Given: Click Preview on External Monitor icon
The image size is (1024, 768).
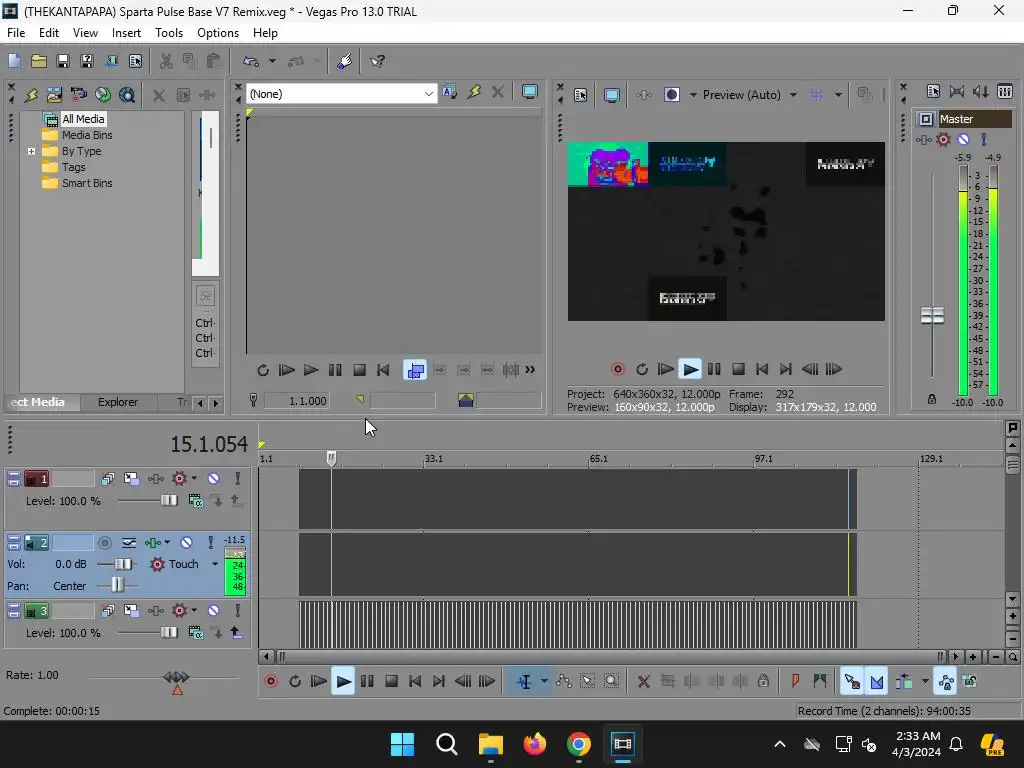Looking at the screenshot, I should (x=611, y=95).
